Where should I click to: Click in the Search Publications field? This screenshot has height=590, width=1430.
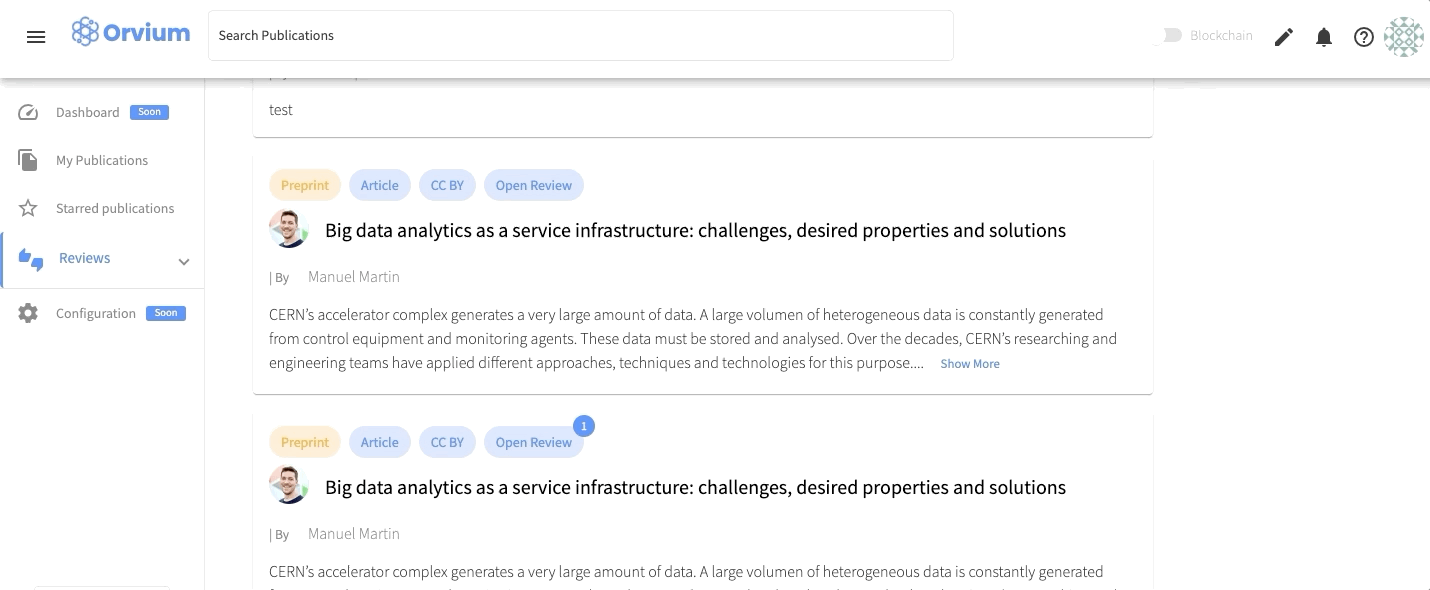pos(580,36)
